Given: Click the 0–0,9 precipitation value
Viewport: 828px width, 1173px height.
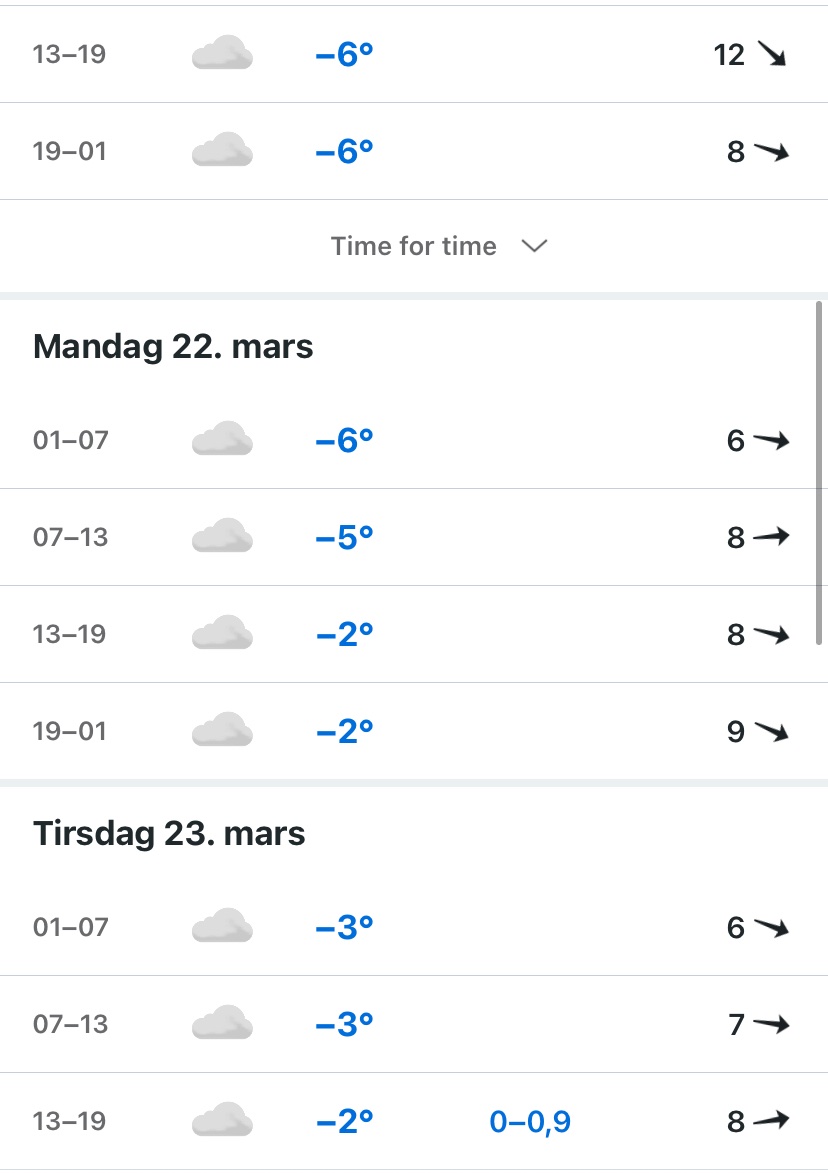Looking at the screenshot, I should [x=530, y=1122].
